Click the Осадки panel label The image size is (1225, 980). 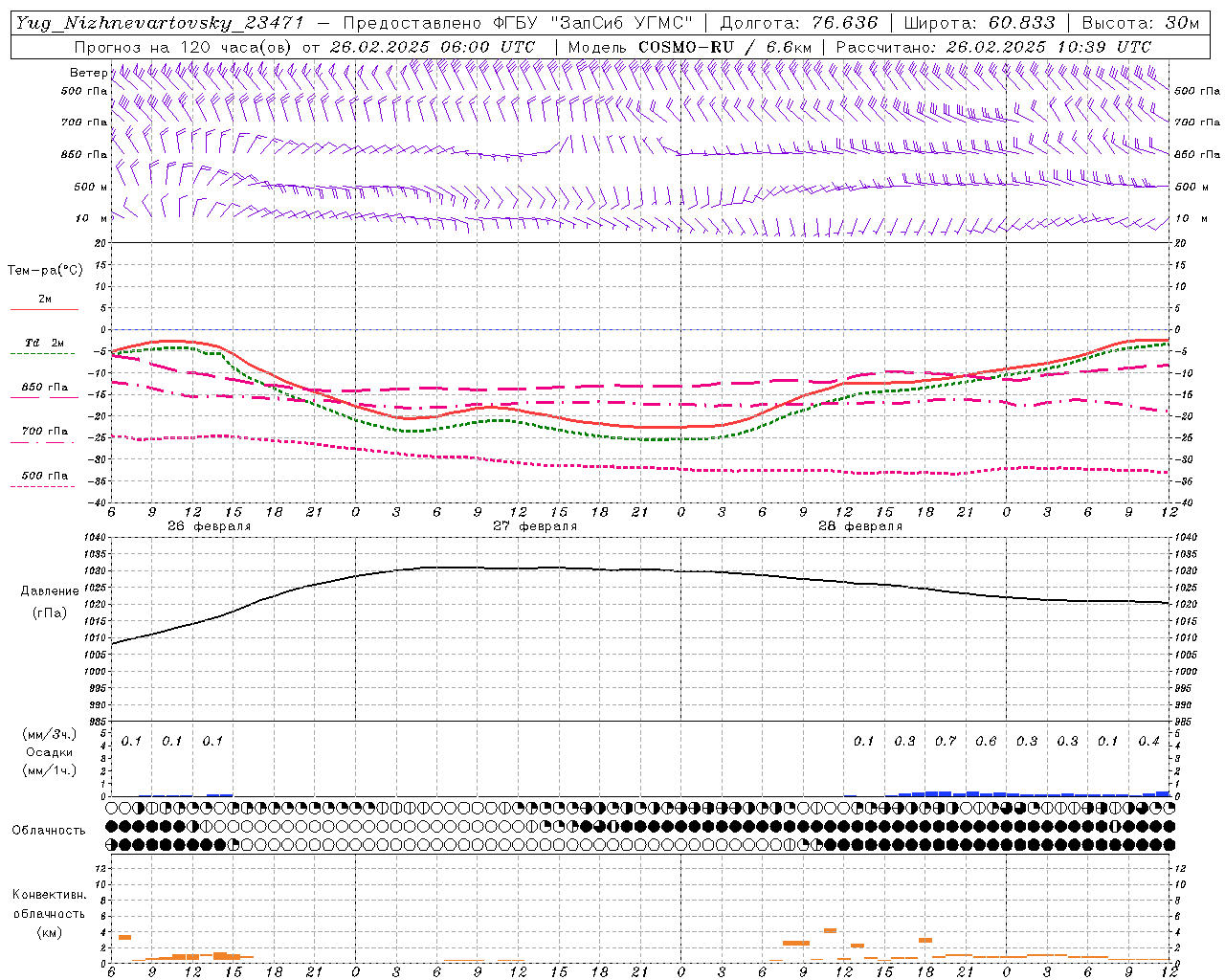(50, 752)
